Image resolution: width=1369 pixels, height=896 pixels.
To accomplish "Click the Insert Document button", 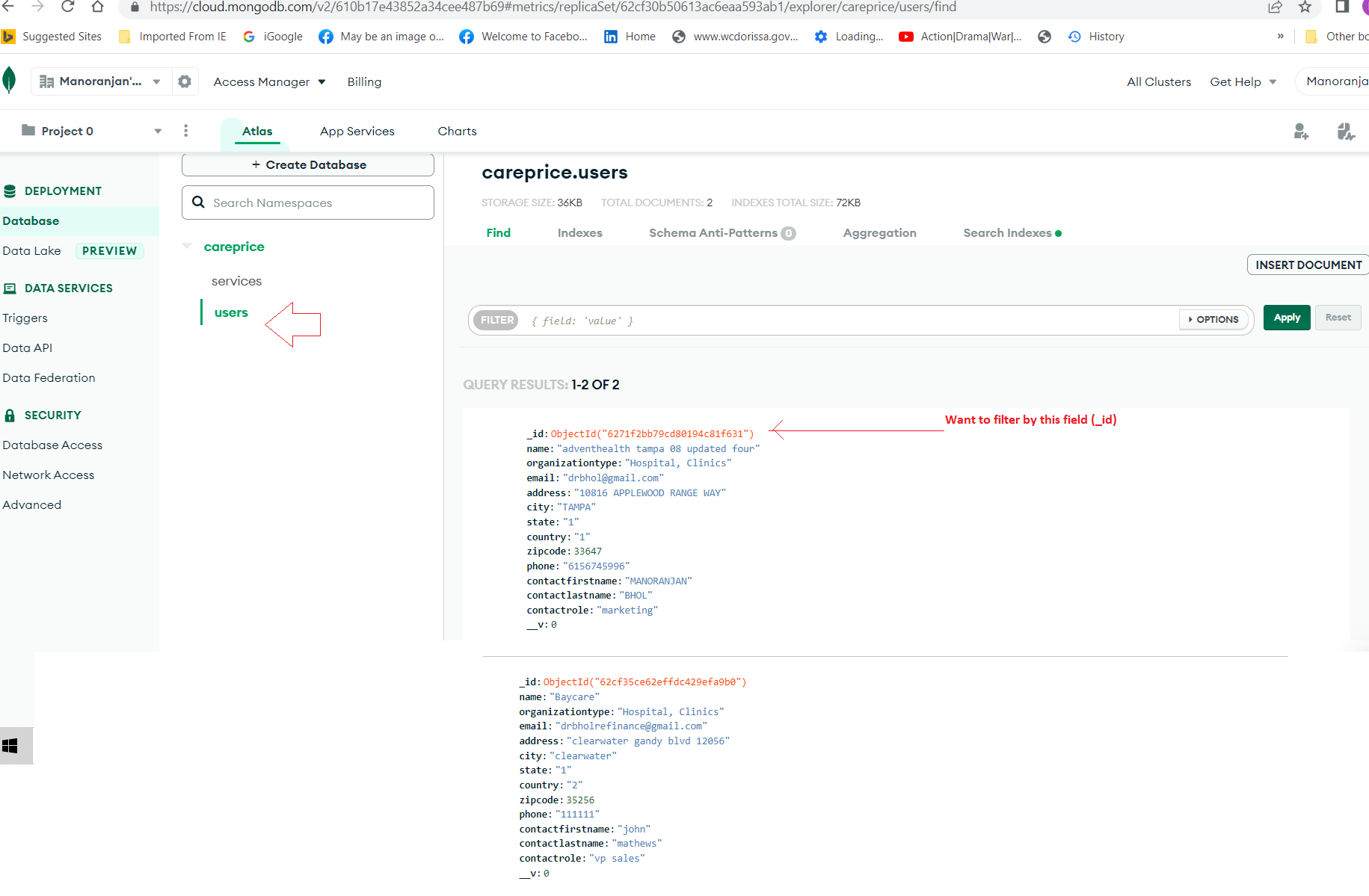I will pos(1308,265).
